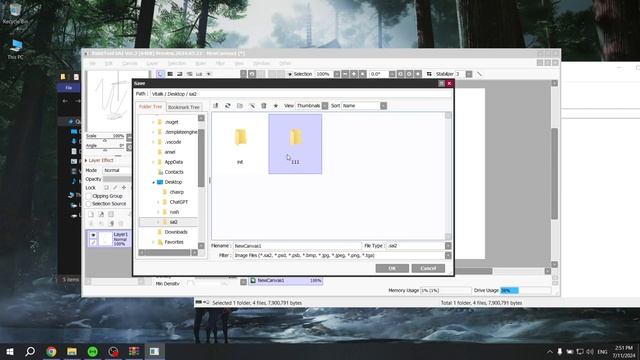Click the File tab in Explorer window
Screen dimensions: 640x360
pos(69,88)
